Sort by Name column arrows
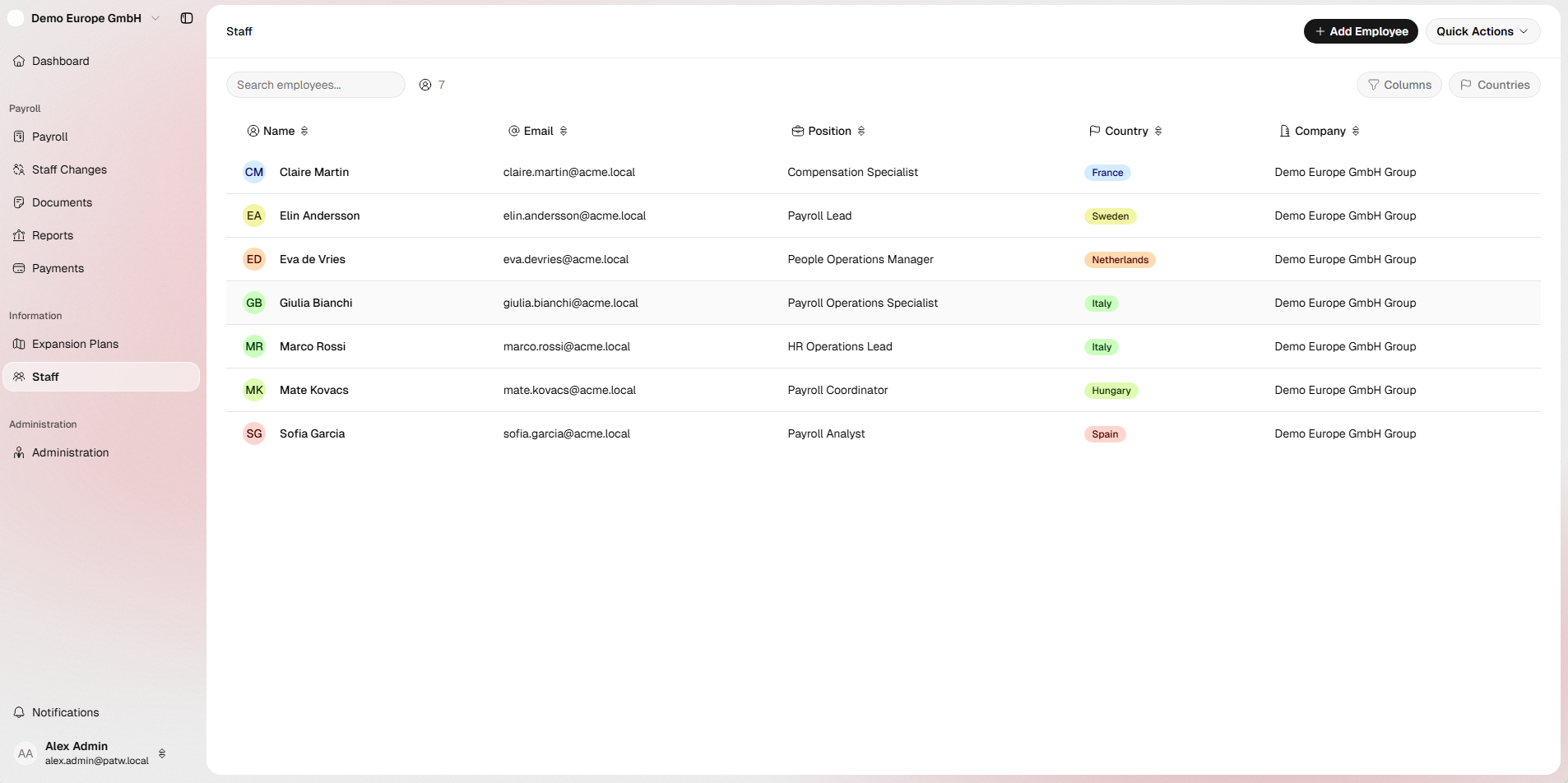The height and width of the screenshot is (783, 1568). coord(304,131)
